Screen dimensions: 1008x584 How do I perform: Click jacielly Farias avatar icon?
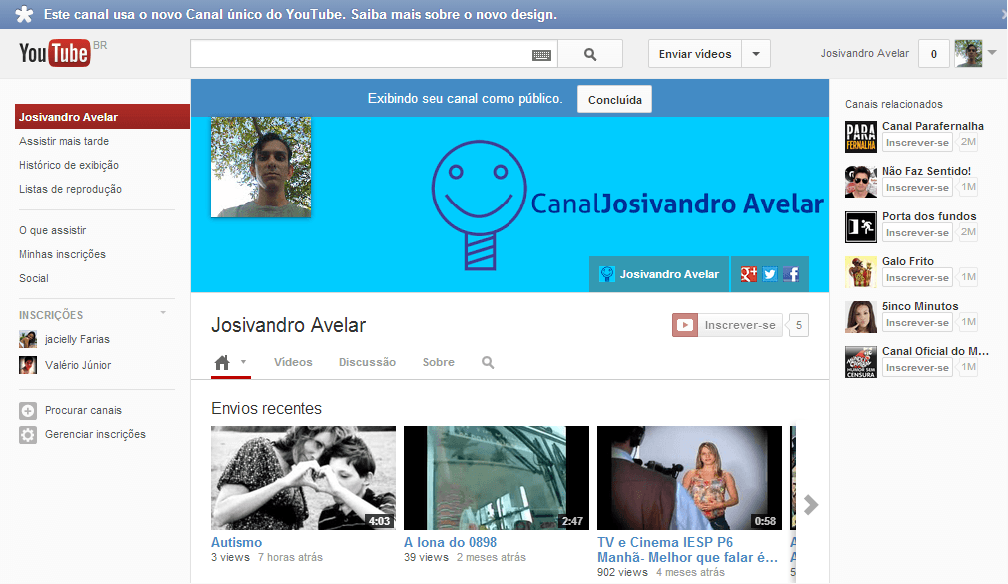(x=28, y=339)
